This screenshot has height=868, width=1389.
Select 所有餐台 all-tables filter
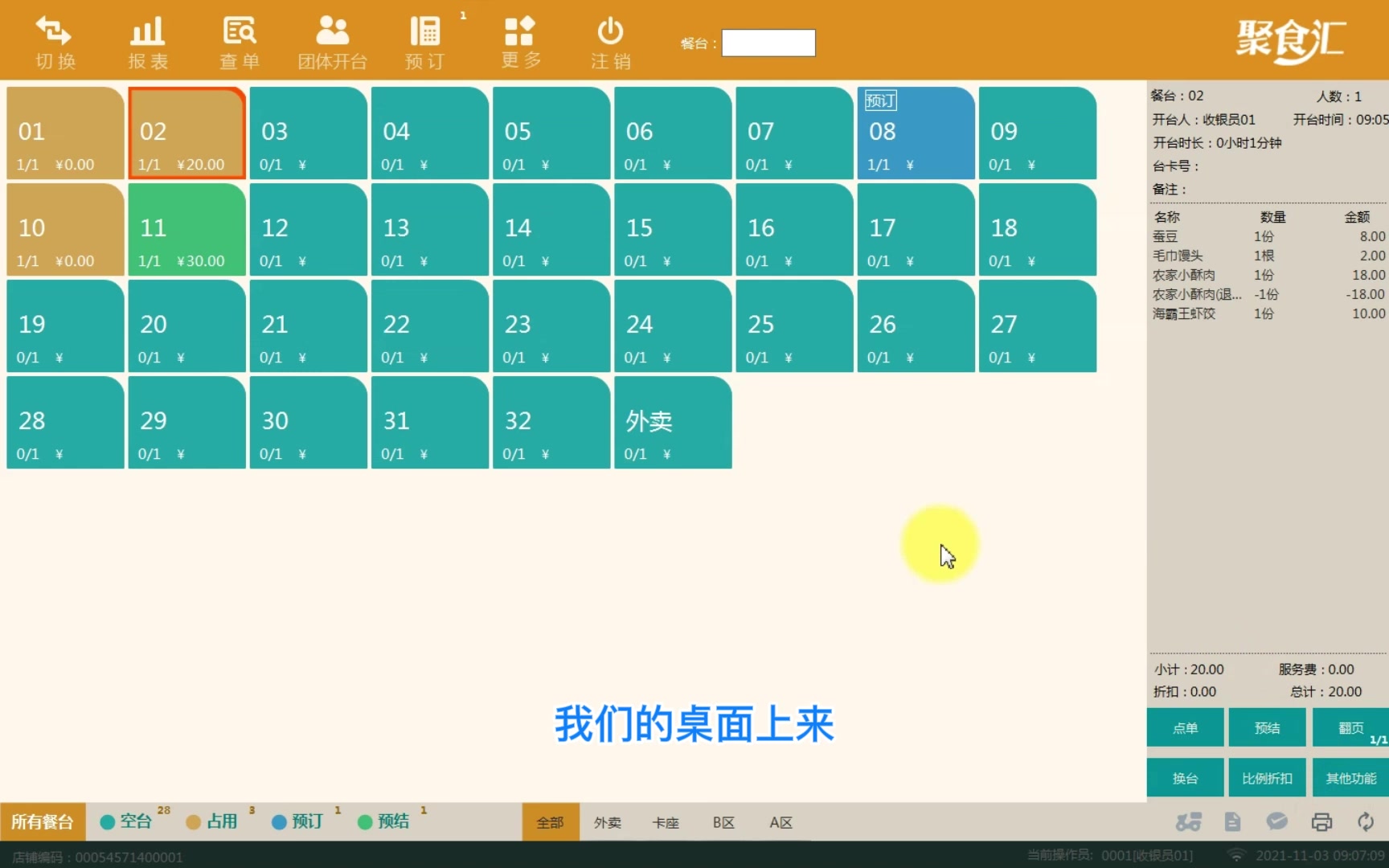point(42,821)
